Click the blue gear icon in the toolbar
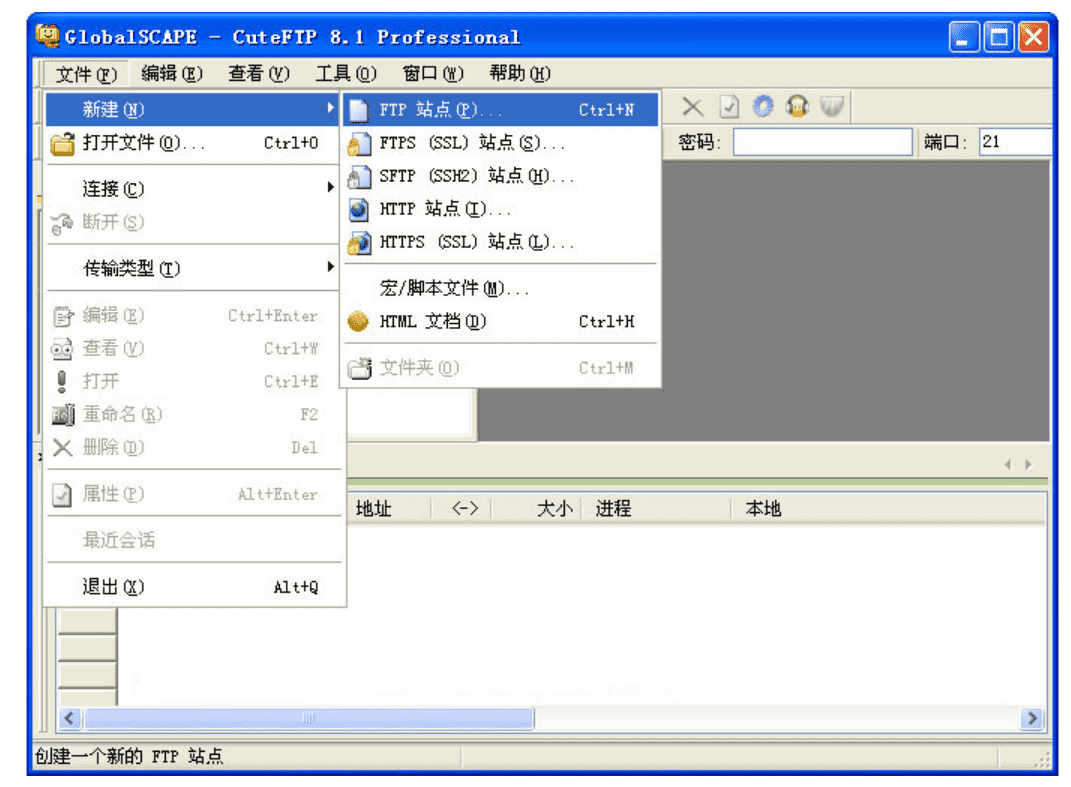The height and width of the screenshot is (787, 1071). (763, 107)
